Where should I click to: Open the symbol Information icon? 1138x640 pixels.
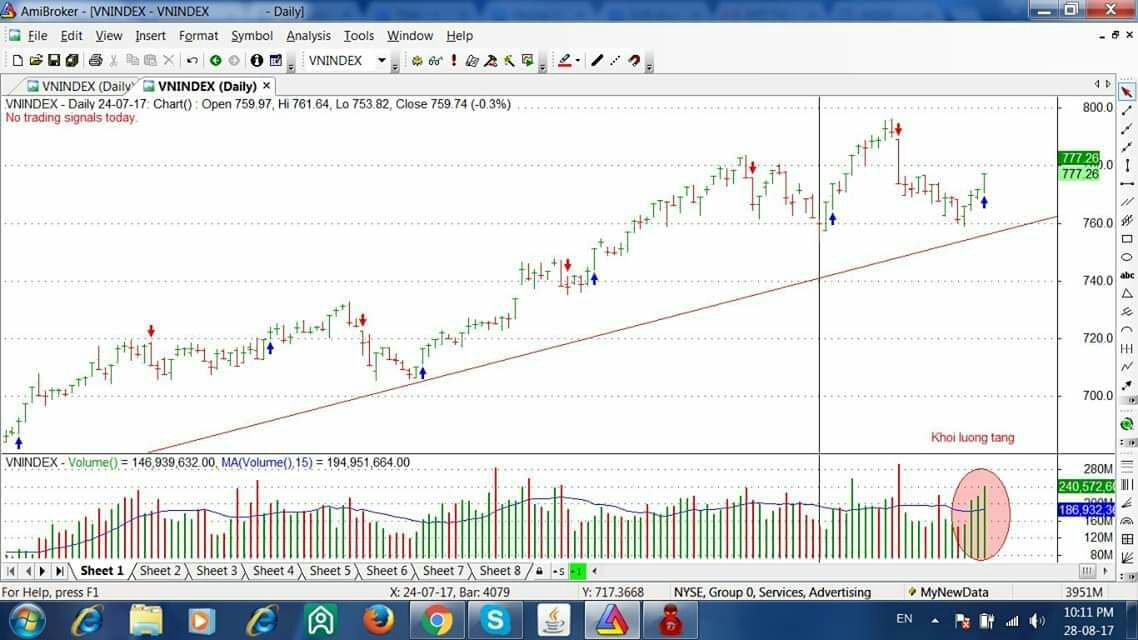(x=256, y=61)
